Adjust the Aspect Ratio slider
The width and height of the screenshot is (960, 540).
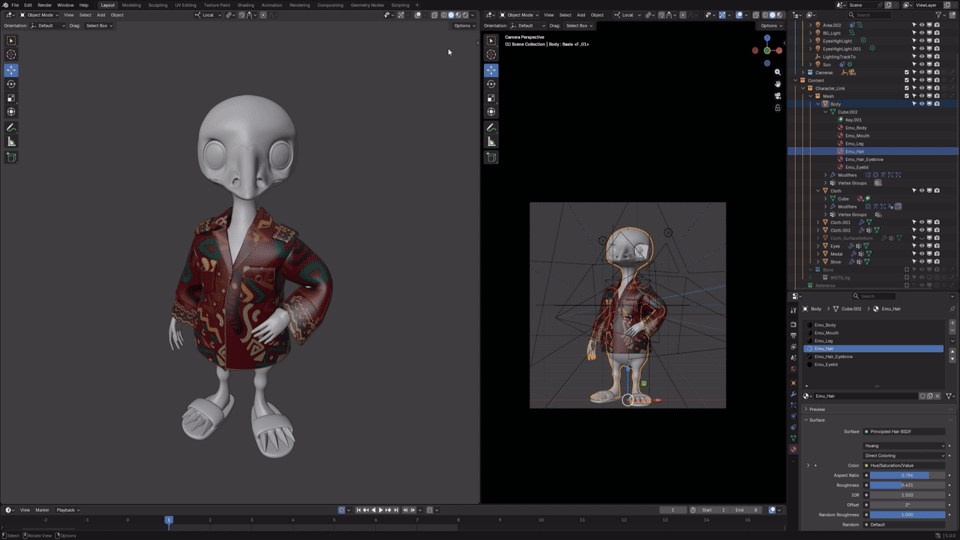coord(907,476)
